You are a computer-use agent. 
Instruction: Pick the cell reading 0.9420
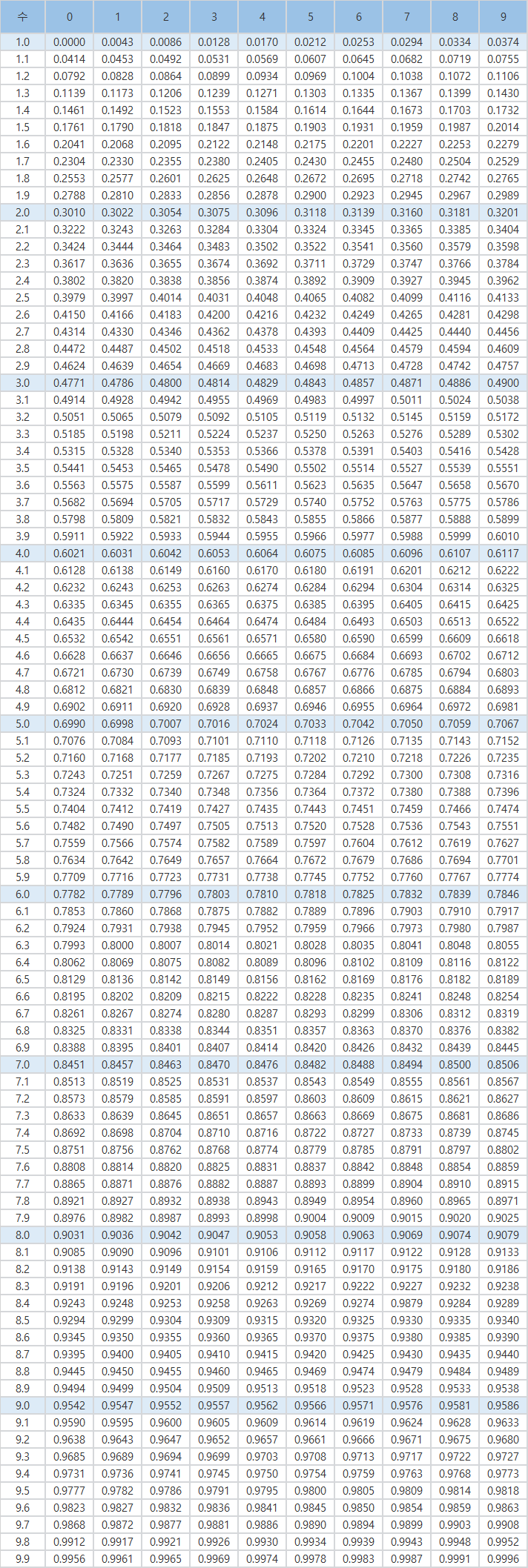(x=311, y=1355)
